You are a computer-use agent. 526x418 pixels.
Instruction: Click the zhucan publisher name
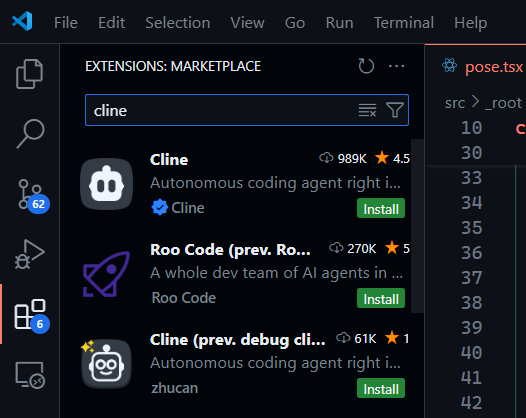point(174,388)
